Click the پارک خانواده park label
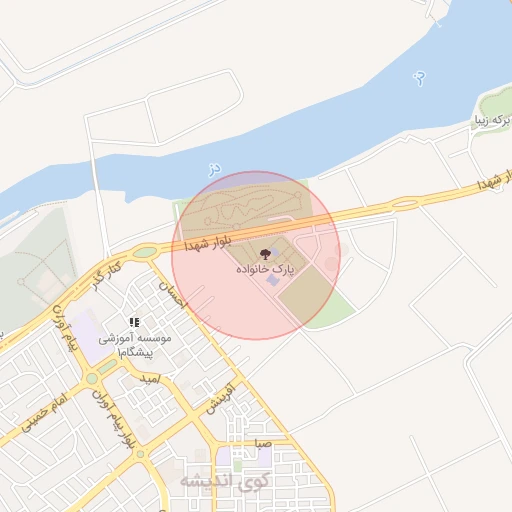The image size is (512, 512). tap(265, 270)
